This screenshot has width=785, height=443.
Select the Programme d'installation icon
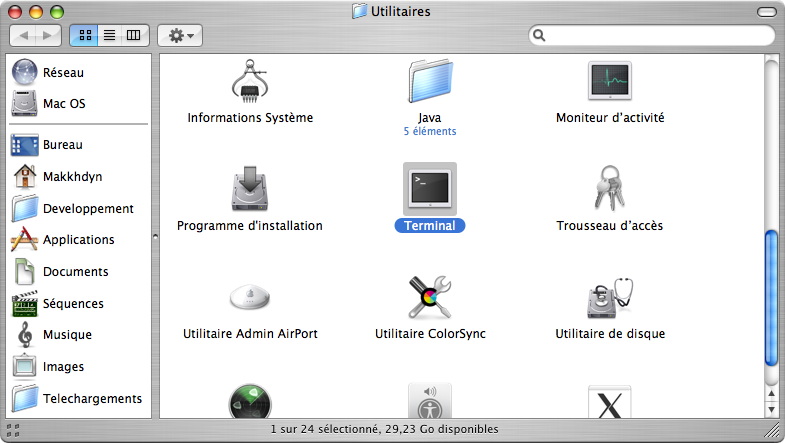[x=250, y=189]
